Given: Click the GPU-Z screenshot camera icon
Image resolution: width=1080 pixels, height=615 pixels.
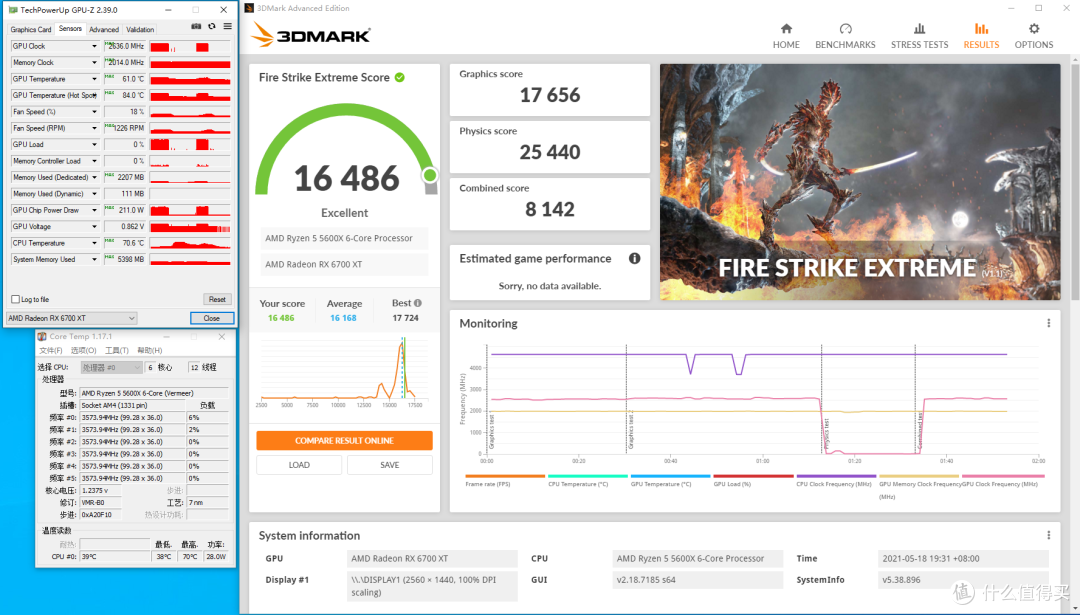Looking at the screenshot, I should (x=196, y=27).
